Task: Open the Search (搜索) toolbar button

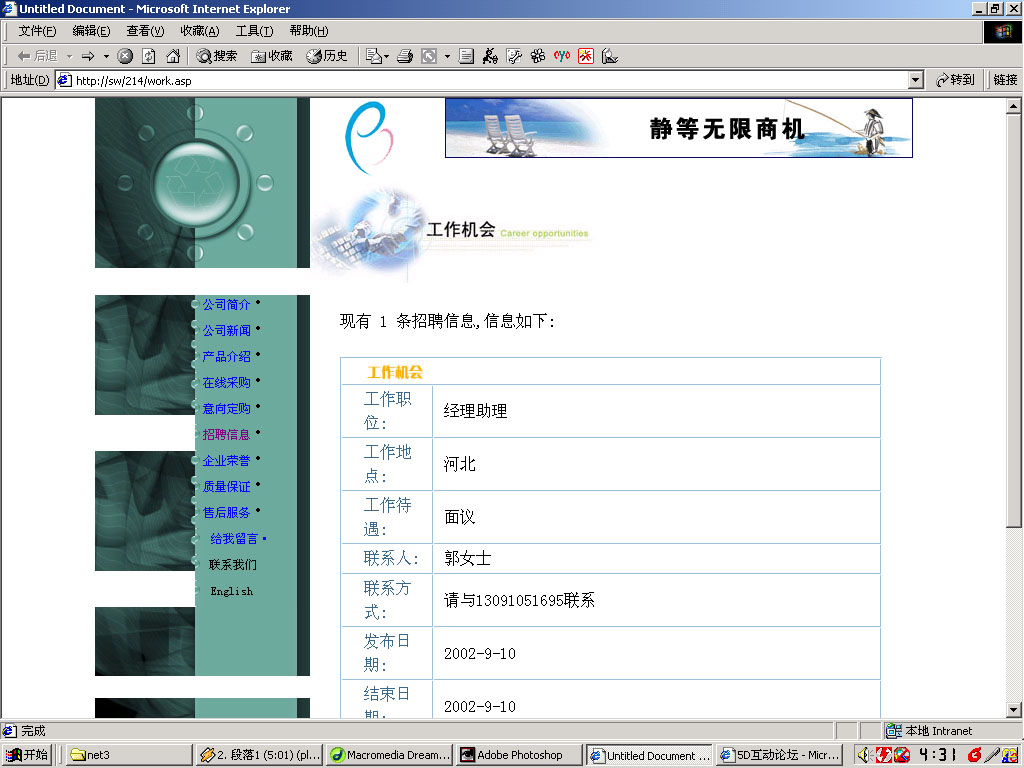Action: coord(217,56)
